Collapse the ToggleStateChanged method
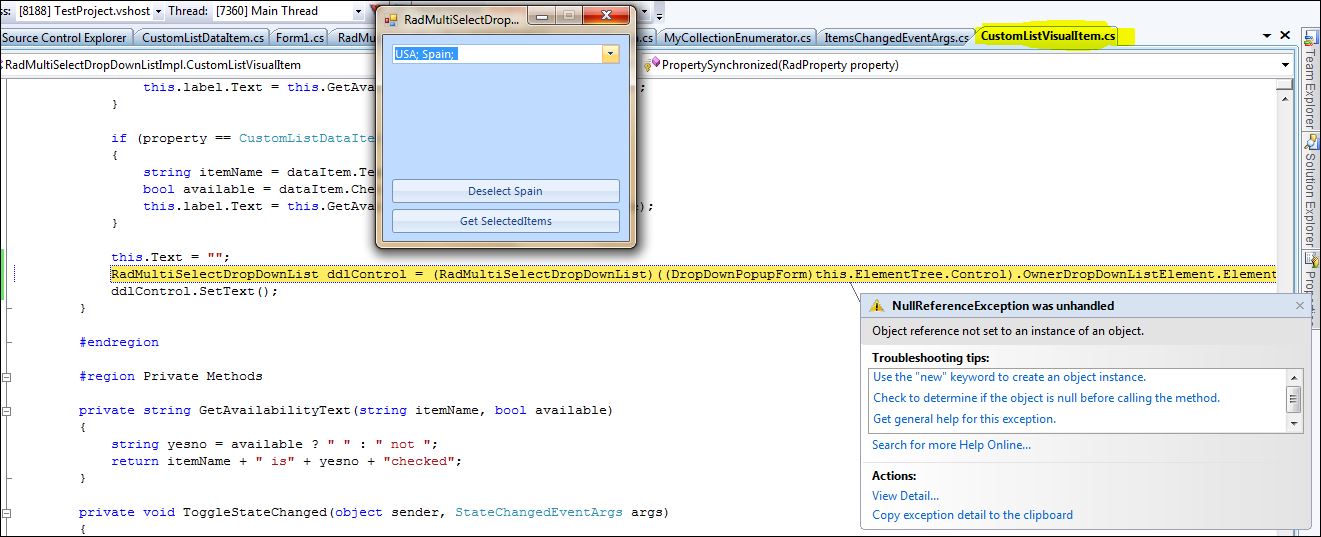This screenshot has width=1321, height=537. tap(6, 513)
